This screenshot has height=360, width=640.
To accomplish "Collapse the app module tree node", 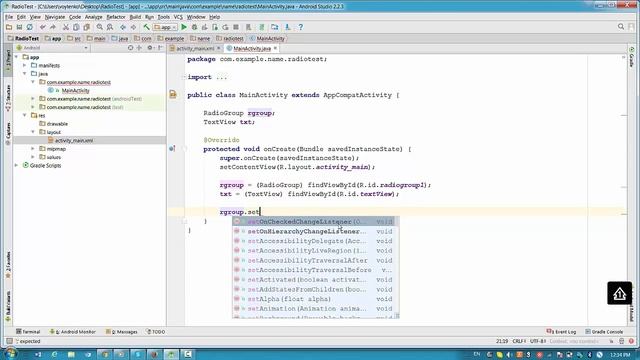I will tap(17, 57).
